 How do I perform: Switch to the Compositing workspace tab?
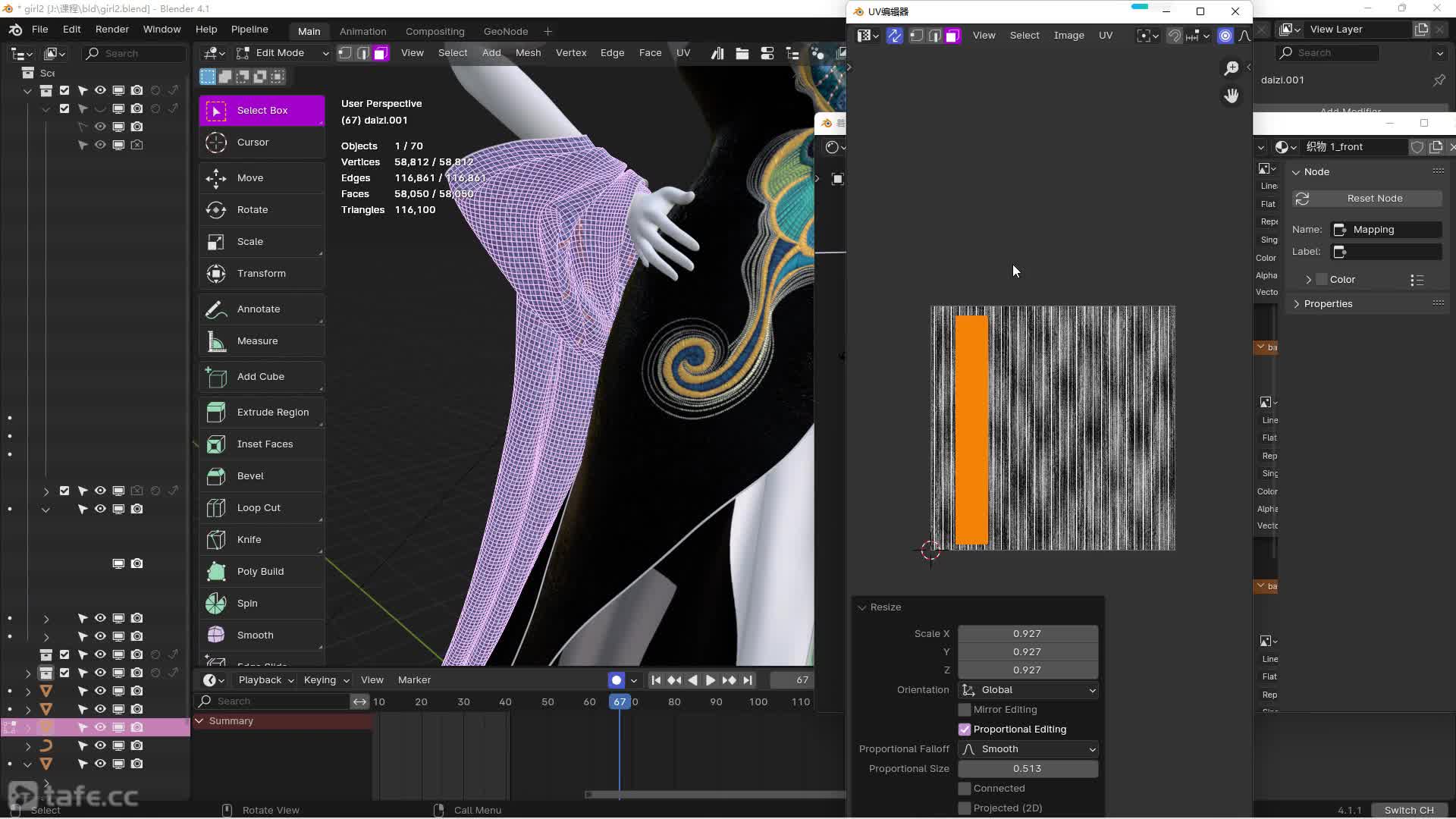(x=435, y=31)
